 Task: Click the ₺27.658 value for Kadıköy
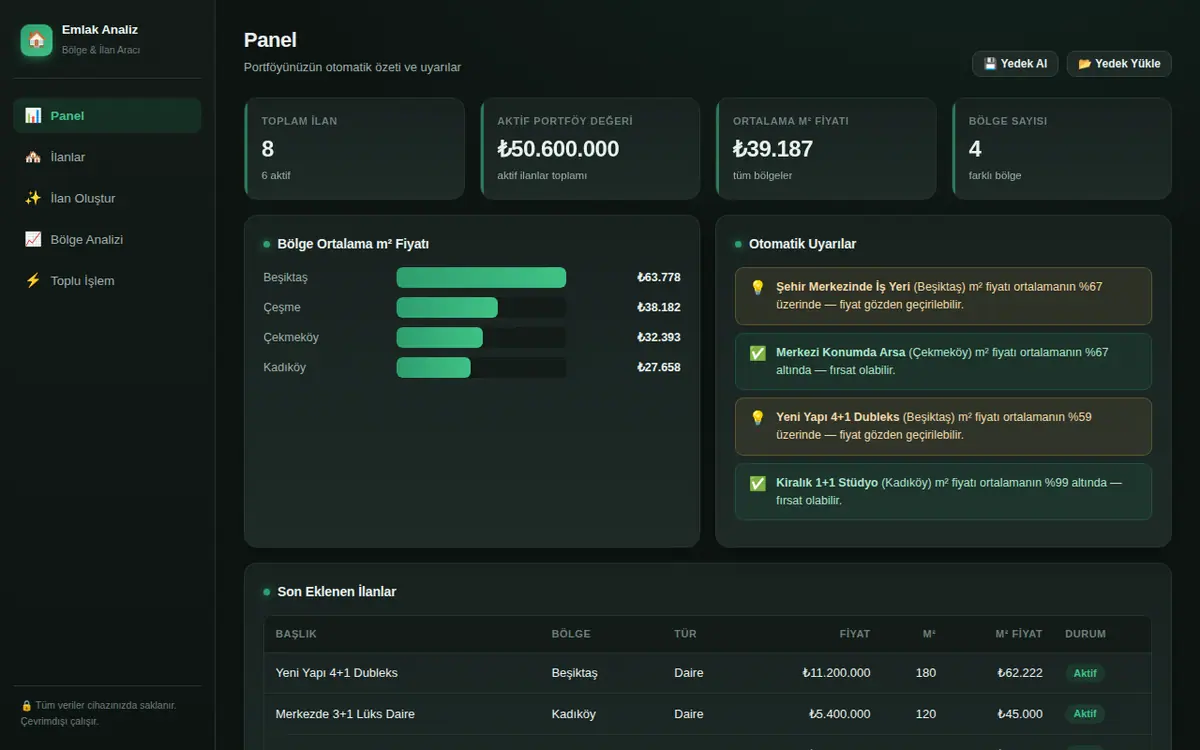659,367
